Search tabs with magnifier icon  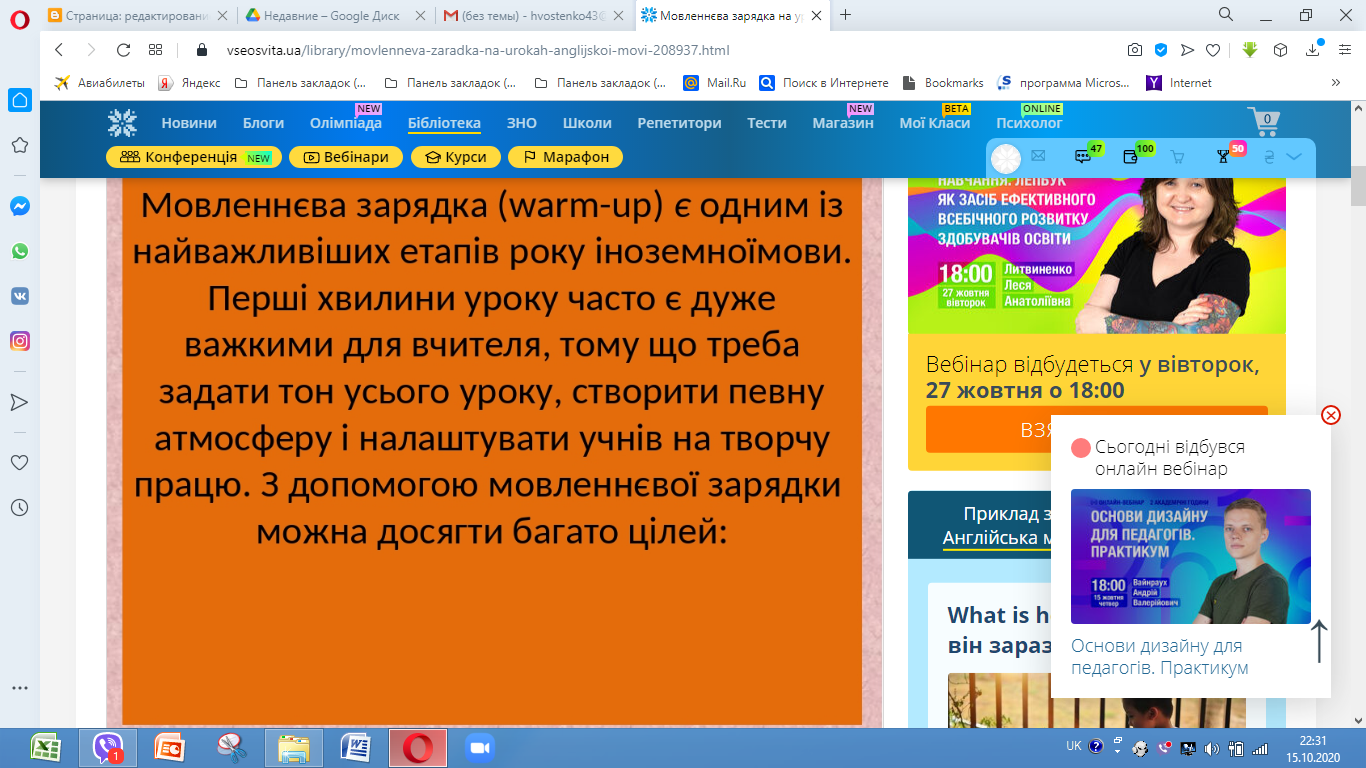pos(1225,14)
